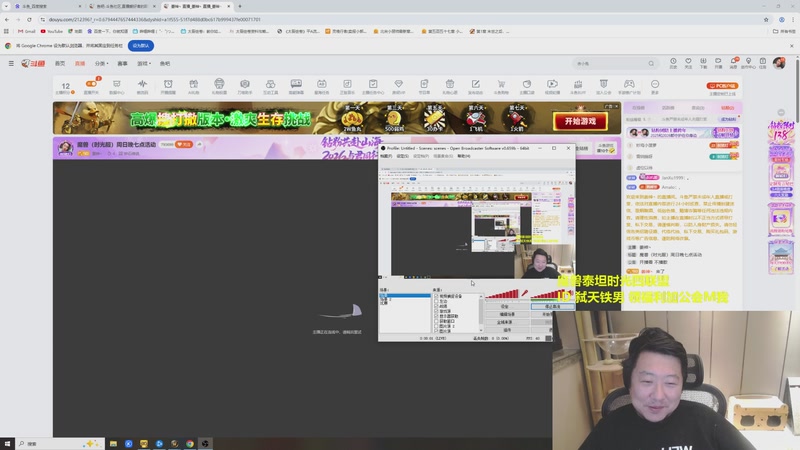
Task: Click the orange follow button beside stream title
Action: (184, 144)
